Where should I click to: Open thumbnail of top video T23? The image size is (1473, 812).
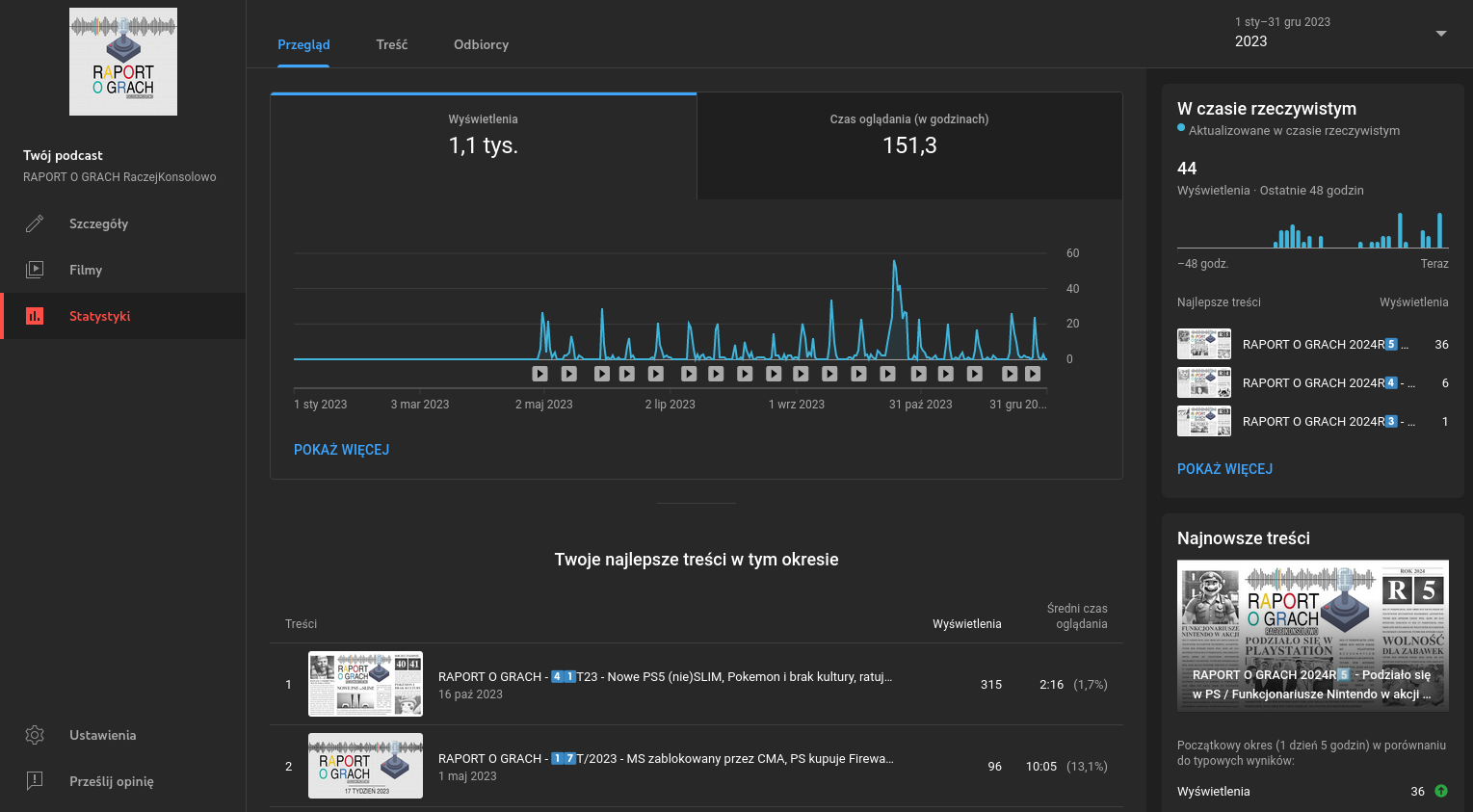[365, 684]
